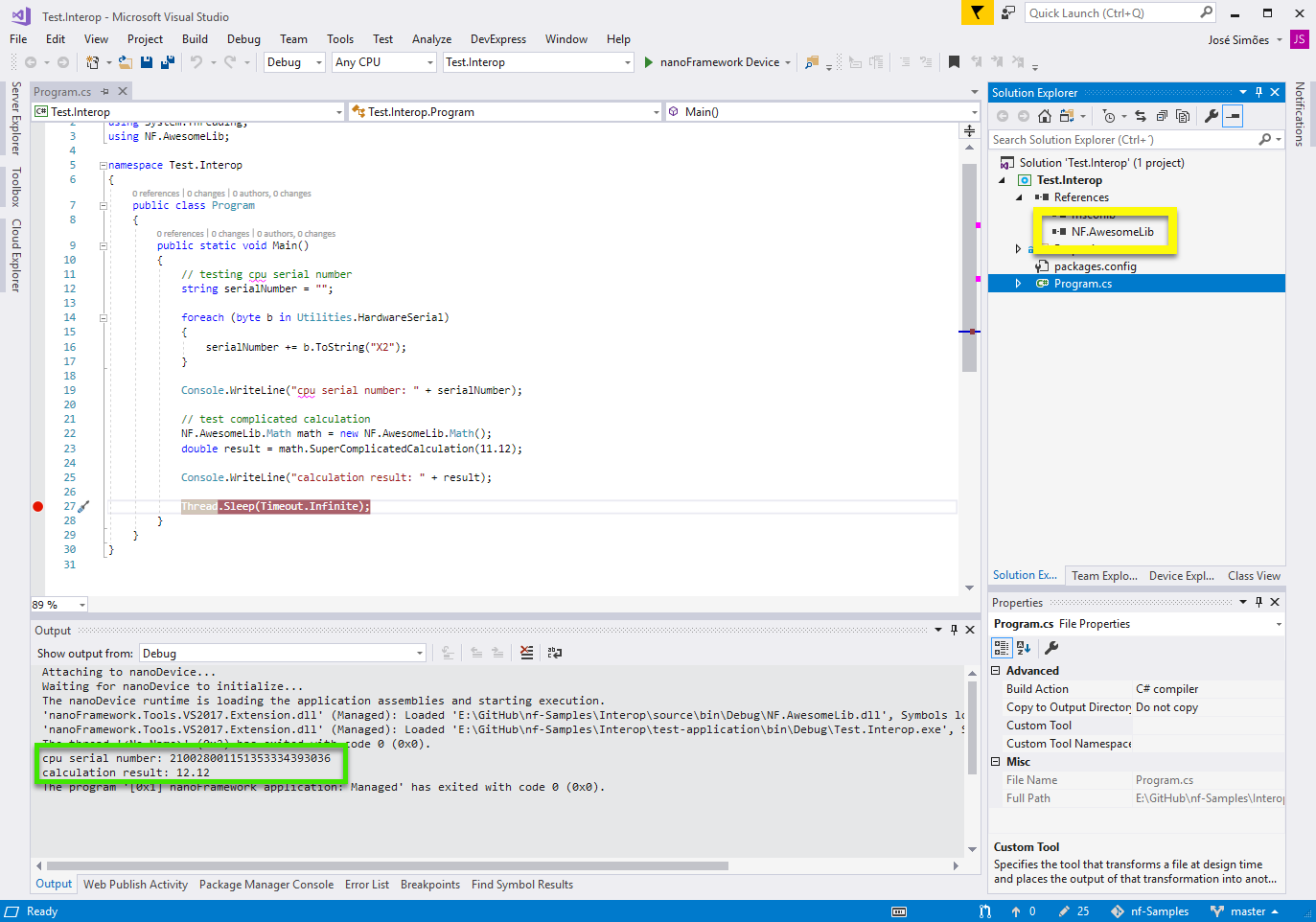Click the New Project toolbar icon
Viewport: 1316px width, 922px height.
[x=93, y=62]
